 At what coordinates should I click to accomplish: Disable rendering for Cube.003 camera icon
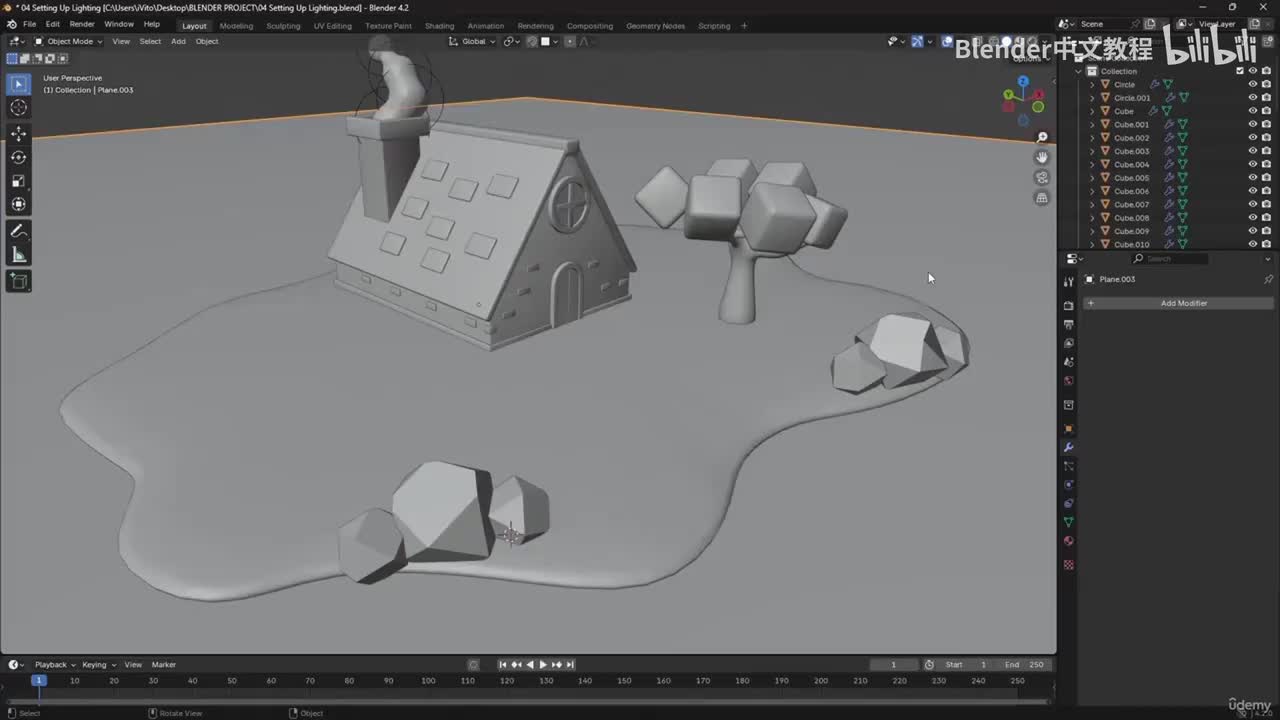click(x=1266, y=151)
